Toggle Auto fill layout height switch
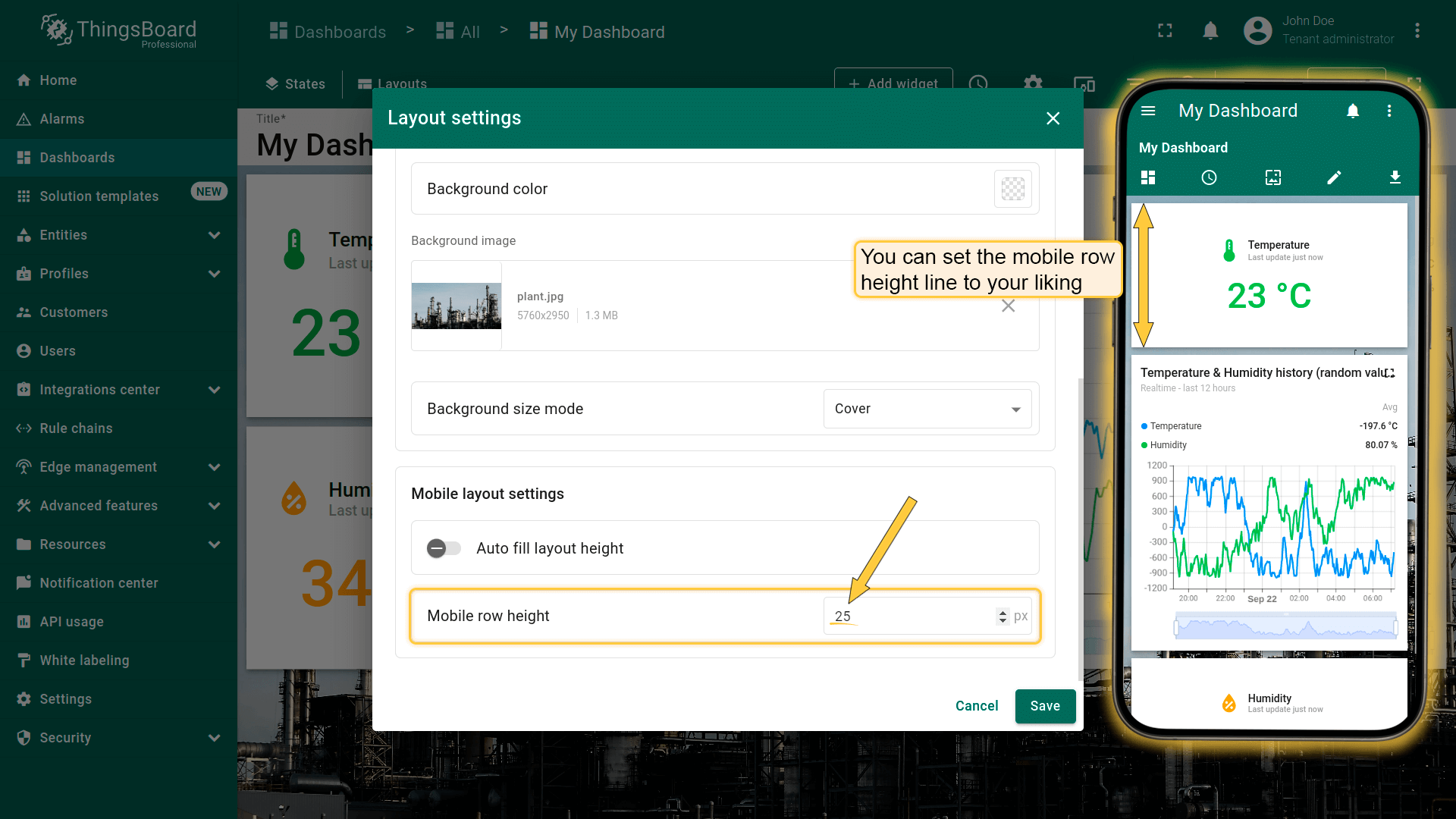The width and height of the screenshot is (1456, 819). (x=444, y=548)
